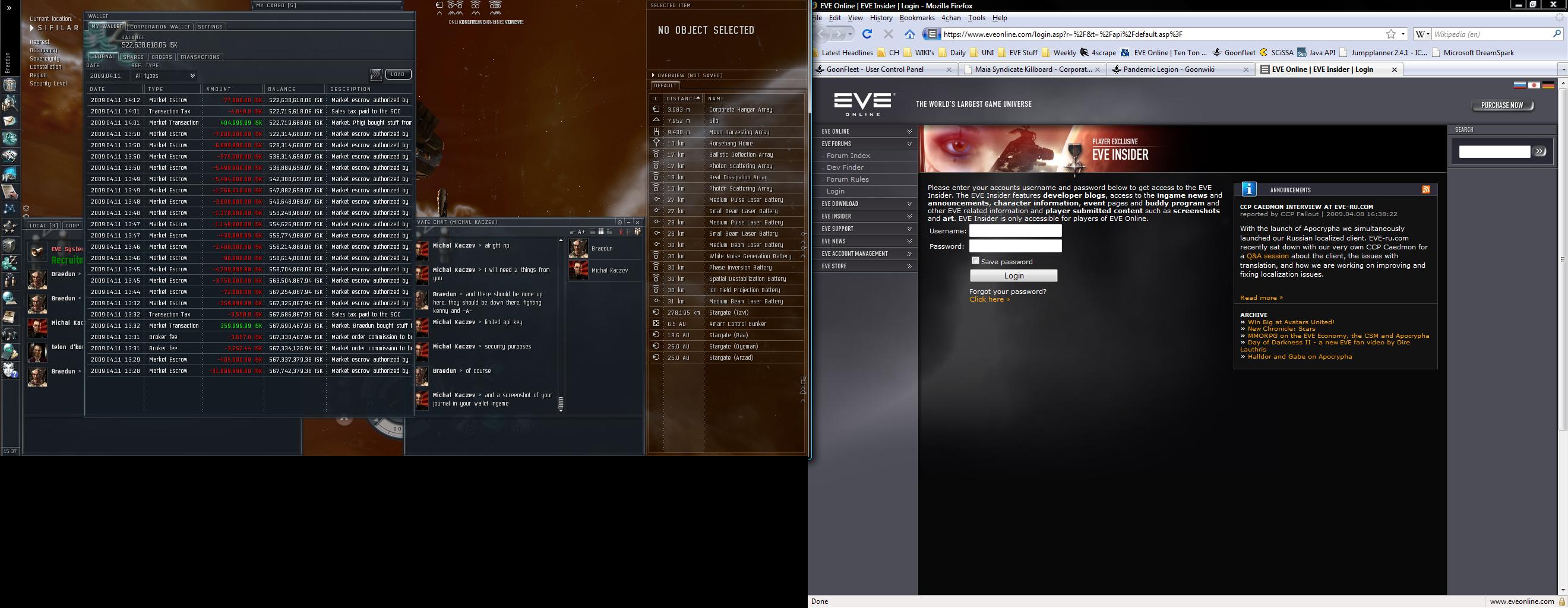
Task: Tick the Save password checkbox
Action: click(975, 261)
